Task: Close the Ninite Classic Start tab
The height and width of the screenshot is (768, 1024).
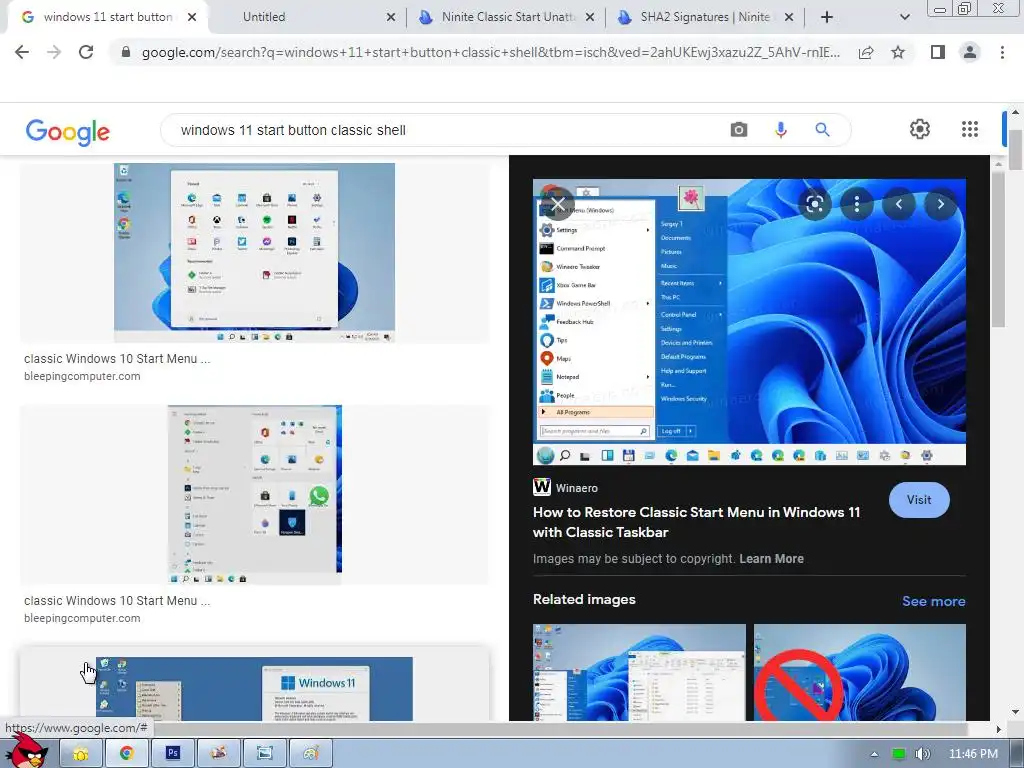Action: pos(590,17)
